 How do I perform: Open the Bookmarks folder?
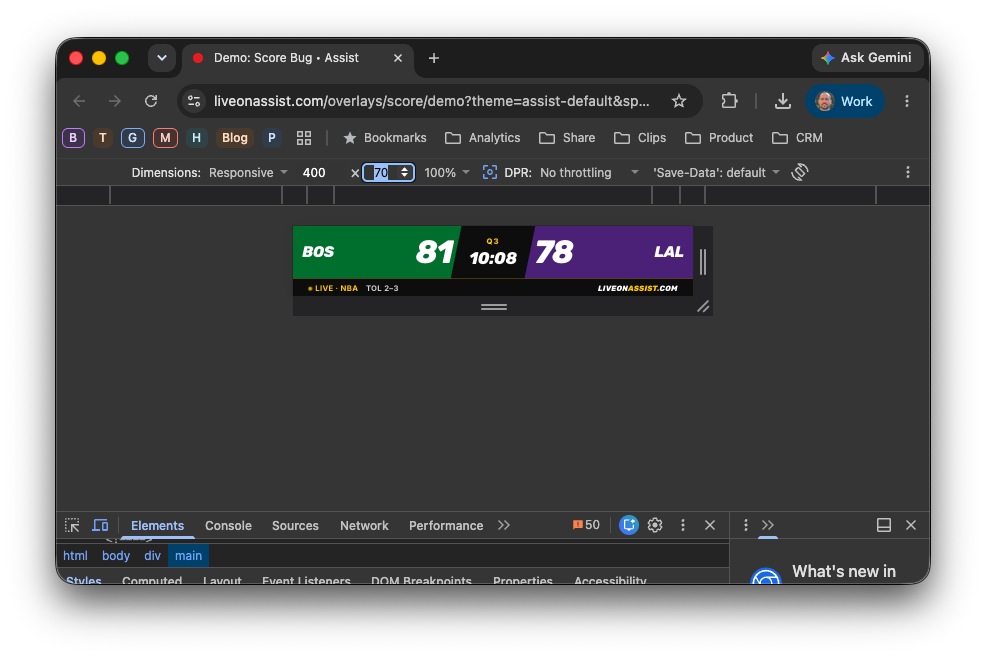385,138
